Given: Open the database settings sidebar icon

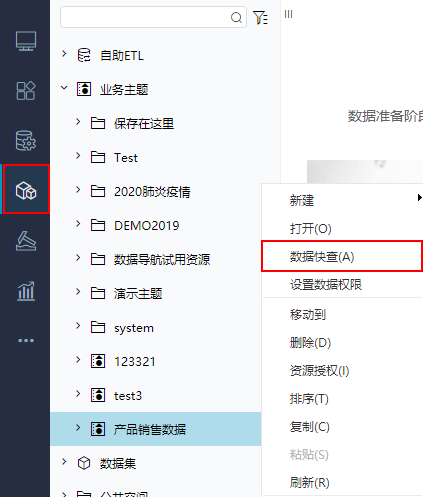Looking at the screenshot, I should click(x=26, y=140).
